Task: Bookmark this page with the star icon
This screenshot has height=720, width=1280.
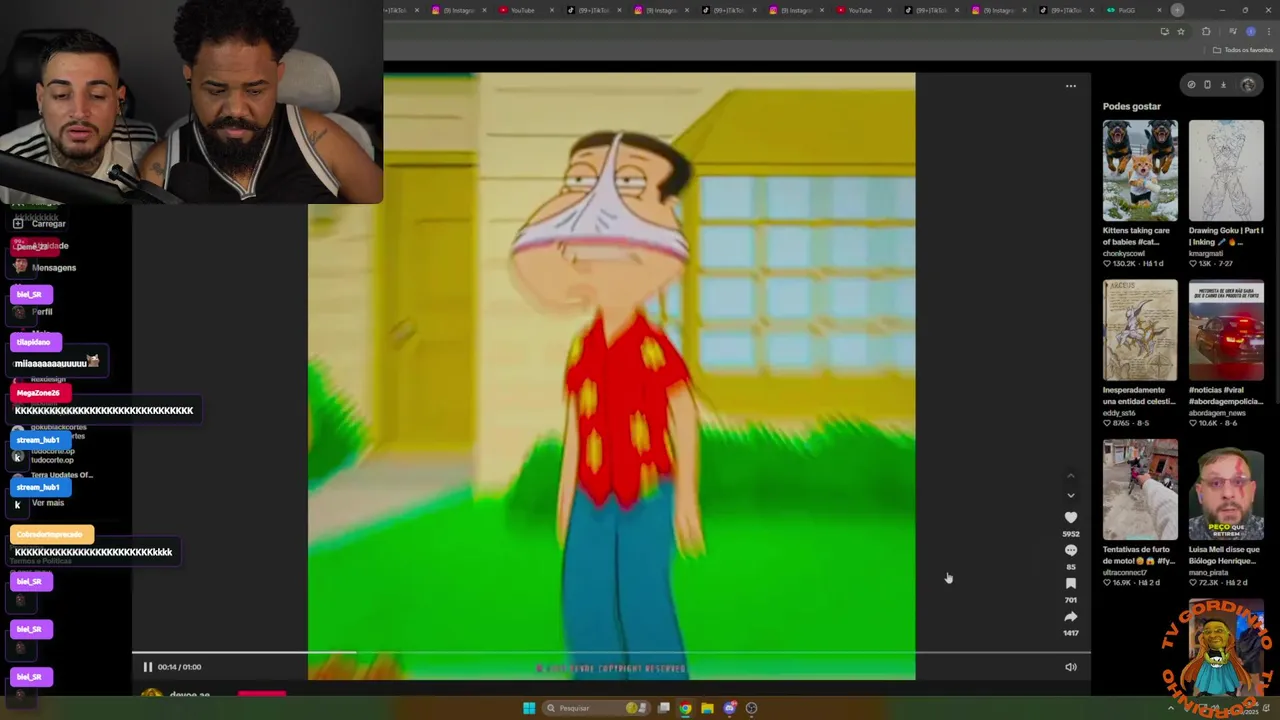Action: point(1181,31)
